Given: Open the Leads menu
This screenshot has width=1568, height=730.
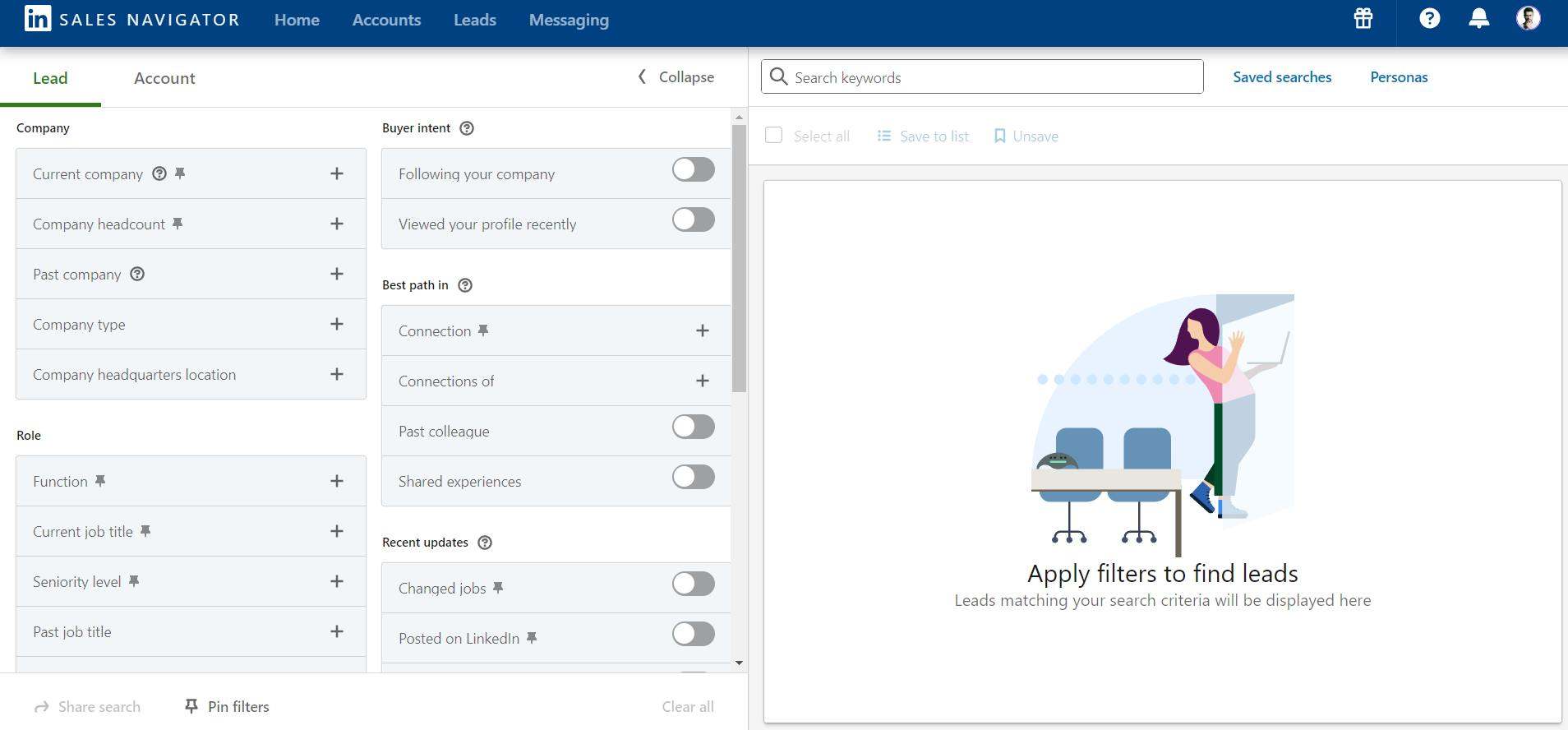Looking at the screenshot, I should point(475,20).
